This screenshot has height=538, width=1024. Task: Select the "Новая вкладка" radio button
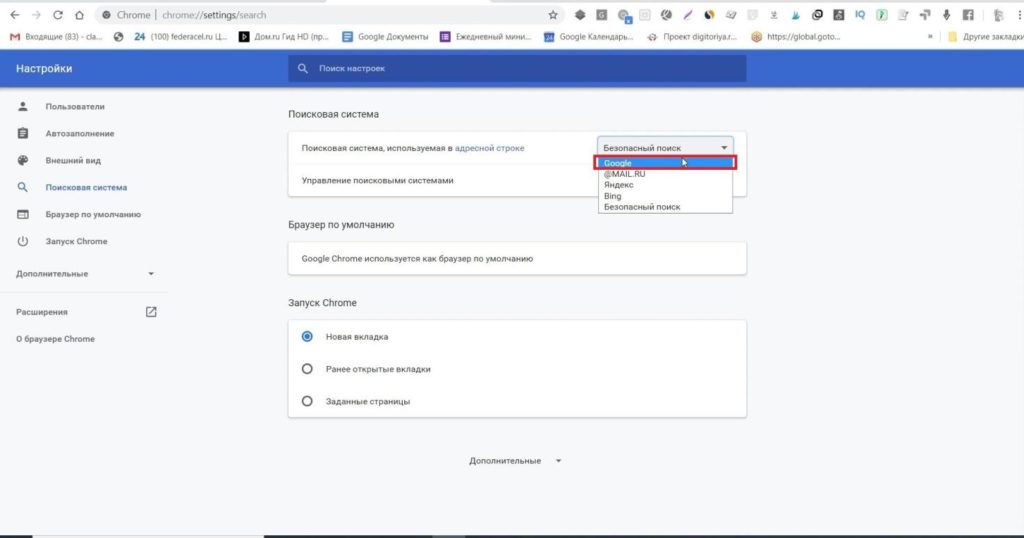[307, 337]
